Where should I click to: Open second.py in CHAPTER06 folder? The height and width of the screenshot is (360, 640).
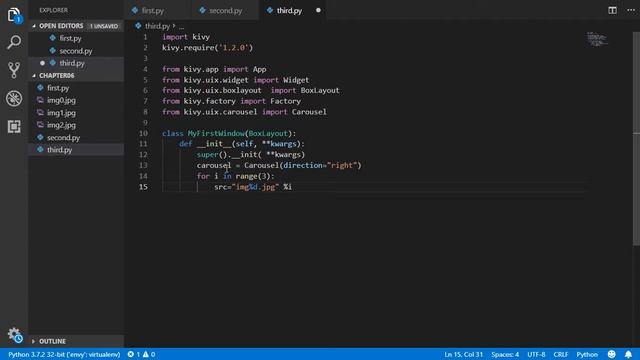pyautogui.click(x=63, y=138)
